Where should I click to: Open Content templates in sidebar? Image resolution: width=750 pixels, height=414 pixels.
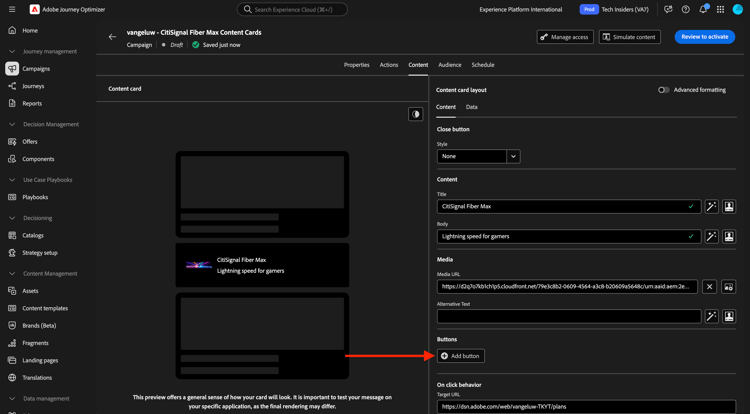click(x=45, y=308)
